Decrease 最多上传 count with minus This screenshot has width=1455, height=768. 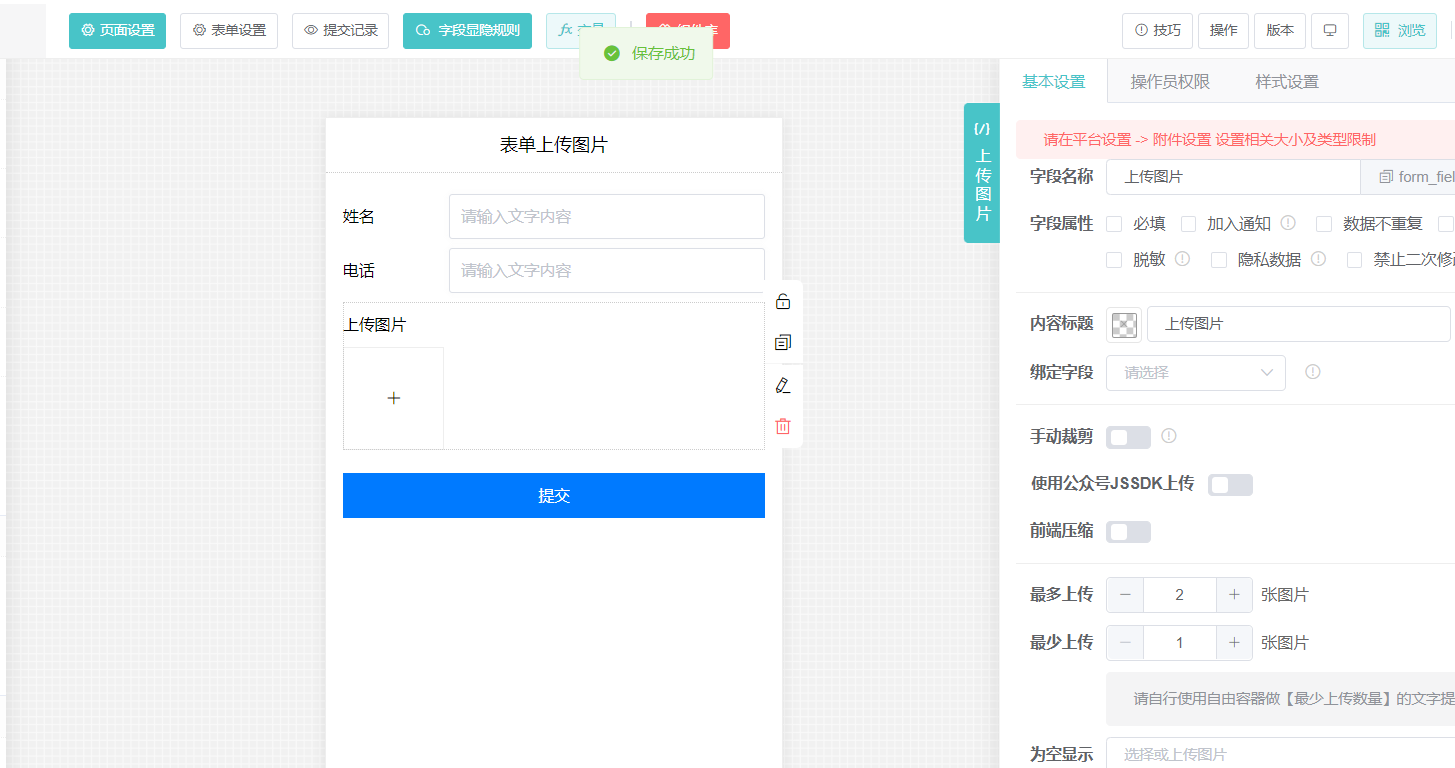click(1125, 595)
